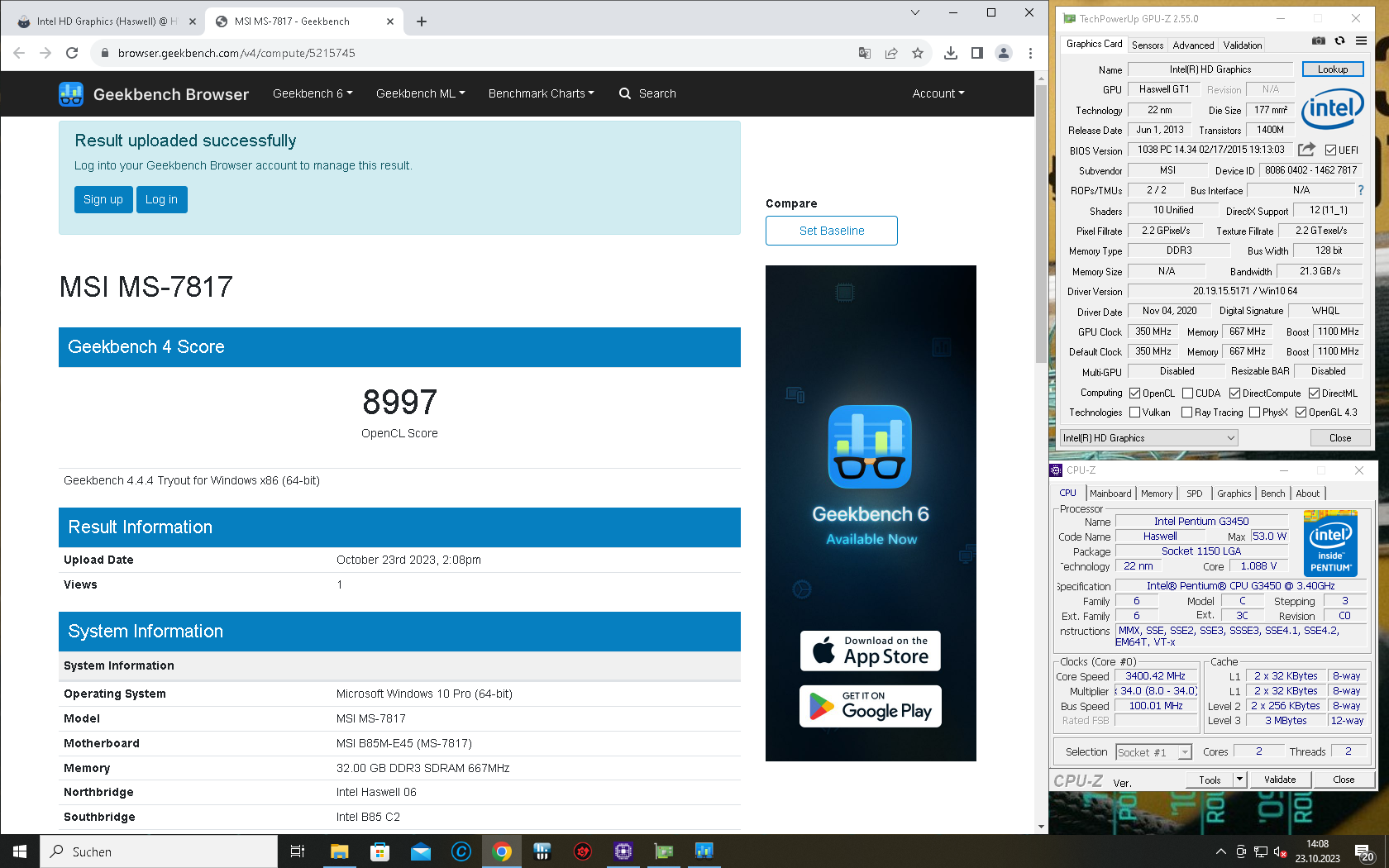
Task: Open Mail app from taskbar
Action: (421, 851)
